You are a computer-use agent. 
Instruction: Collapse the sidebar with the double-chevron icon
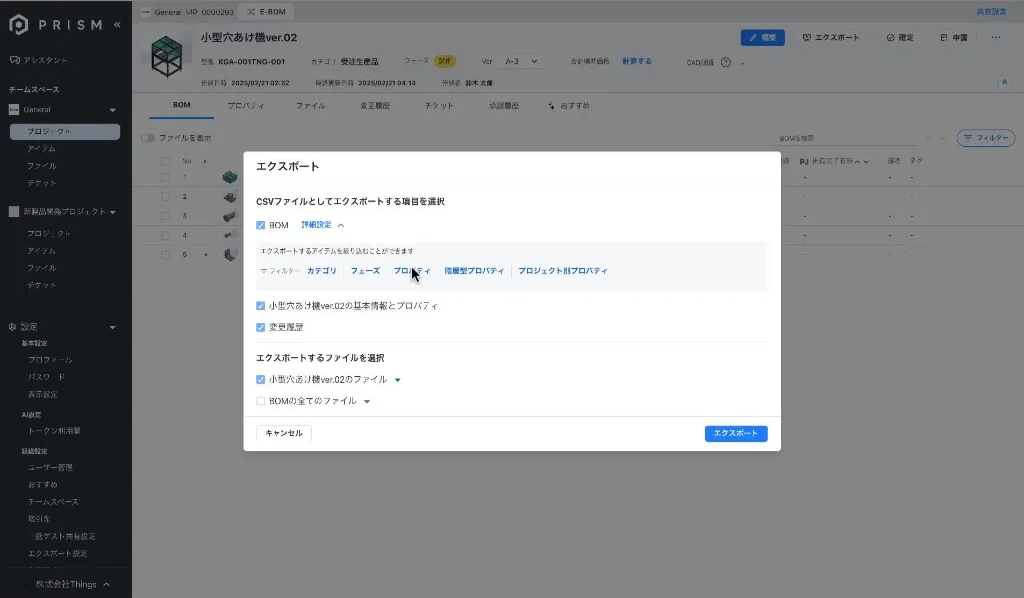point(117,24)
